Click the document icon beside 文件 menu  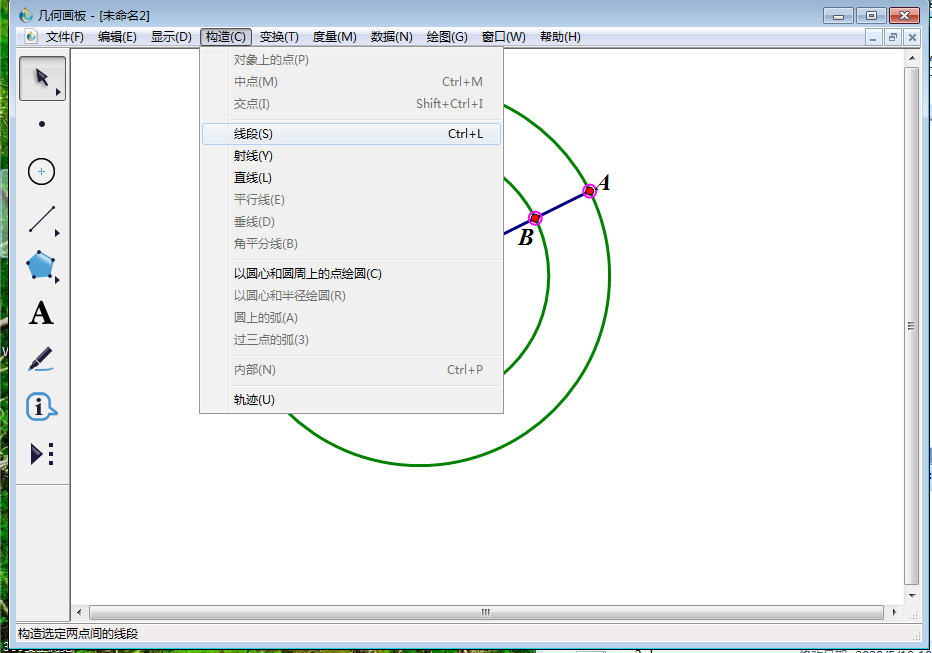(31, 37)
